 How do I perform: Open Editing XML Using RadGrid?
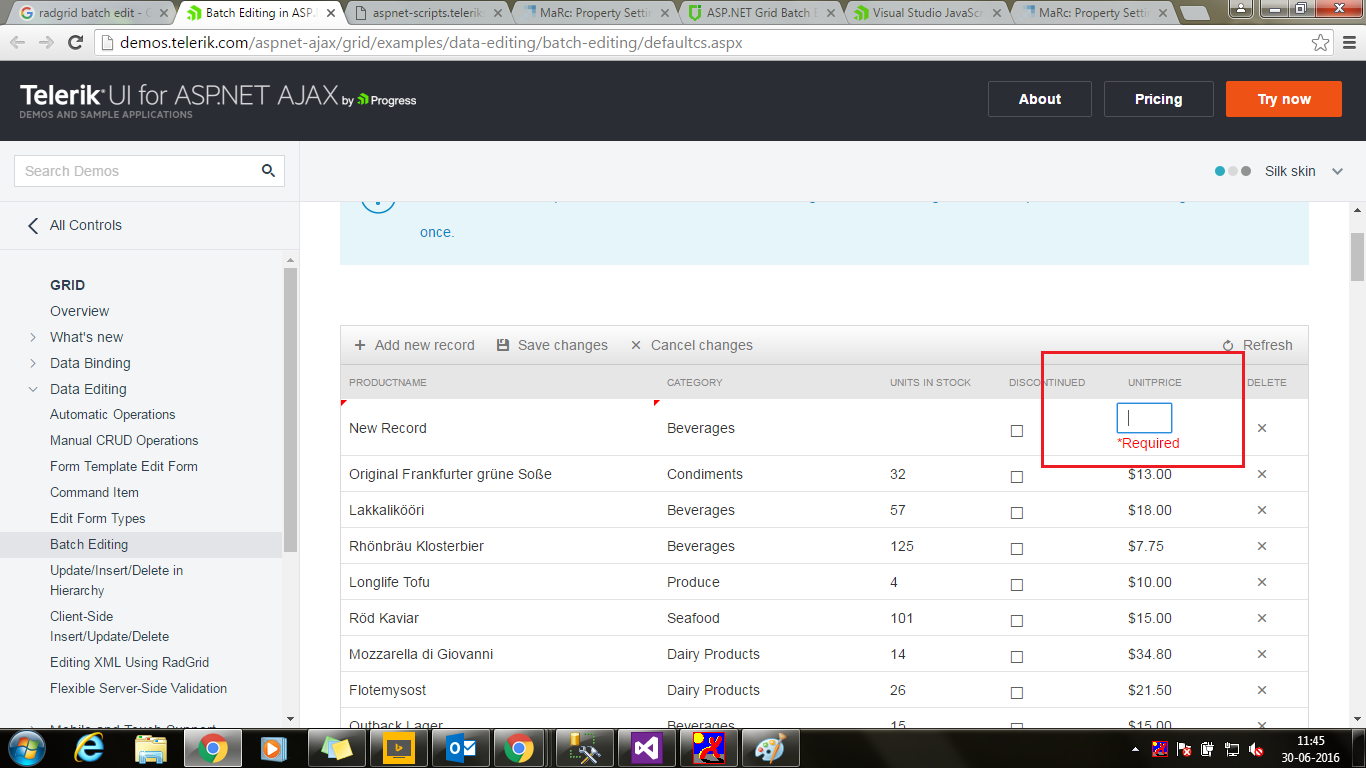tap(130, 662)
